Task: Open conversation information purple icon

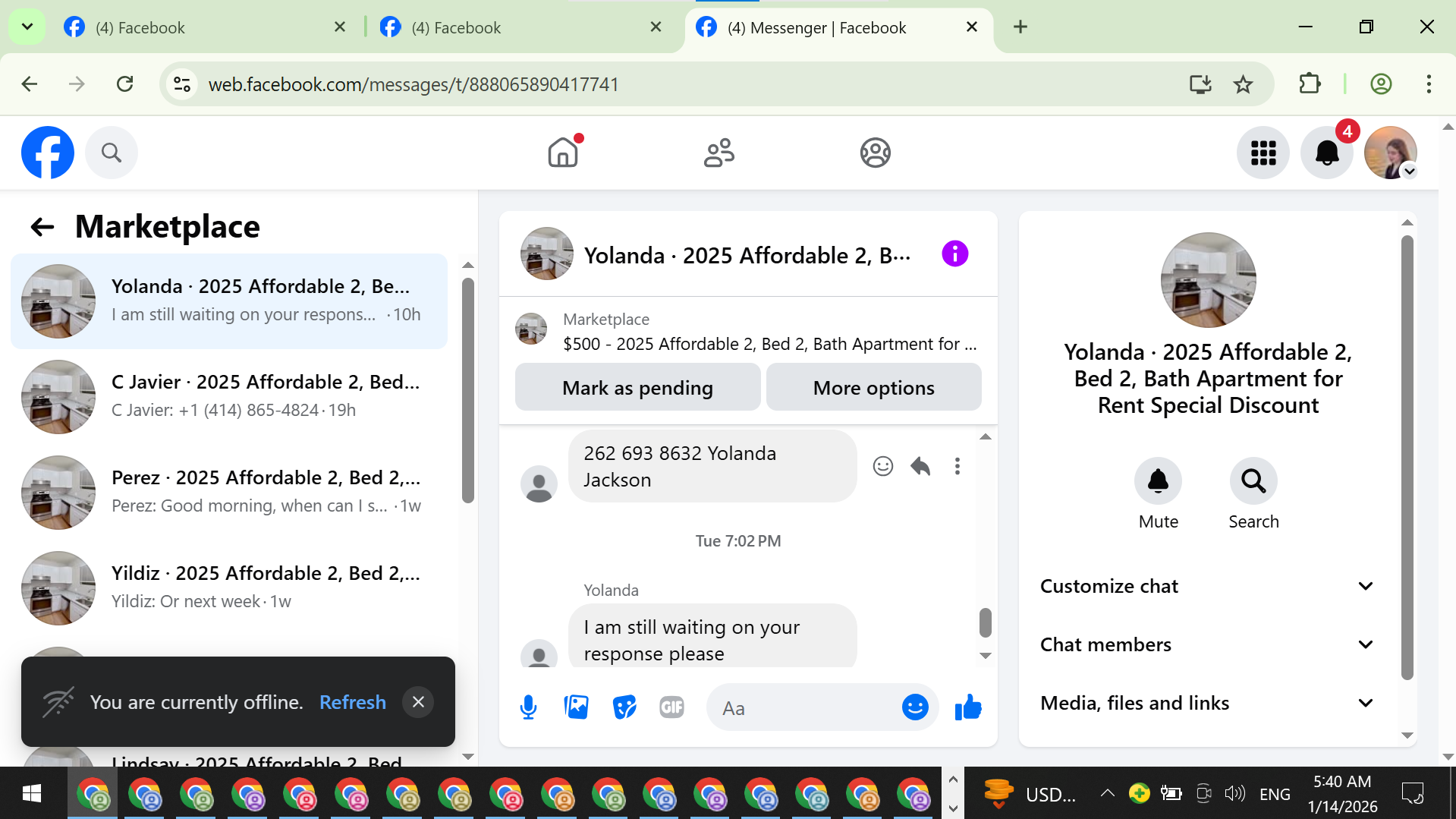Action: 955,254
